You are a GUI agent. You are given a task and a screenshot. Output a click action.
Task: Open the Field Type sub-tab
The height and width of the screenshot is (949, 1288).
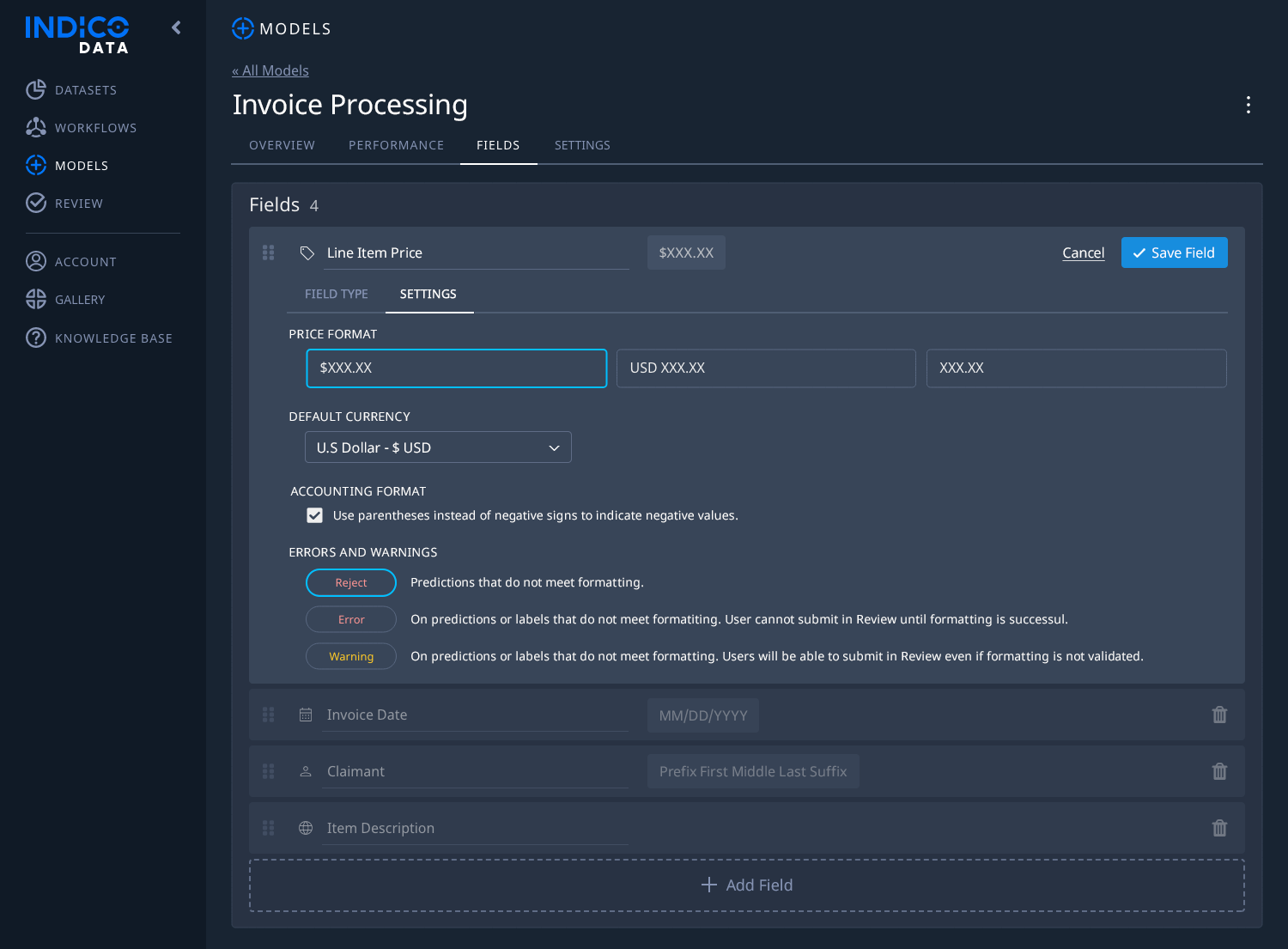pyautogui.click(x=337, y=294)
